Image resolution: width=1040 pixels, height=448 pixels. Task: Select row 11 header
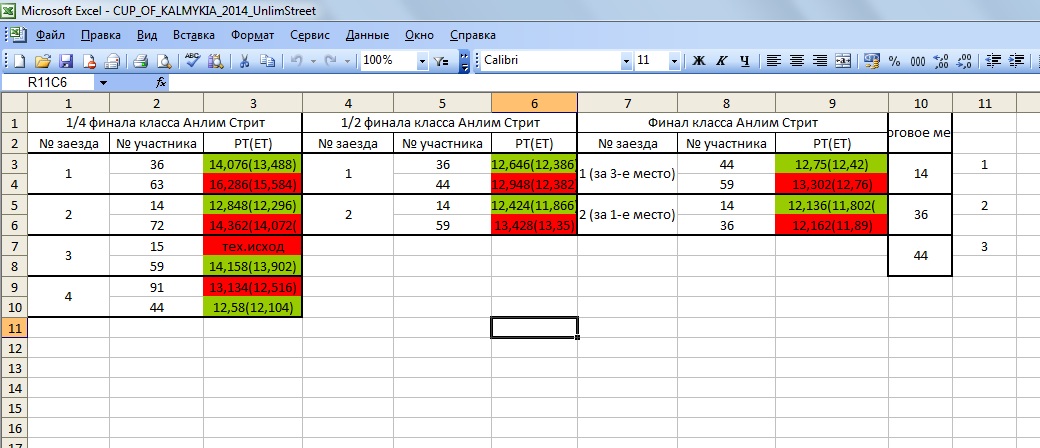(14, 328)
